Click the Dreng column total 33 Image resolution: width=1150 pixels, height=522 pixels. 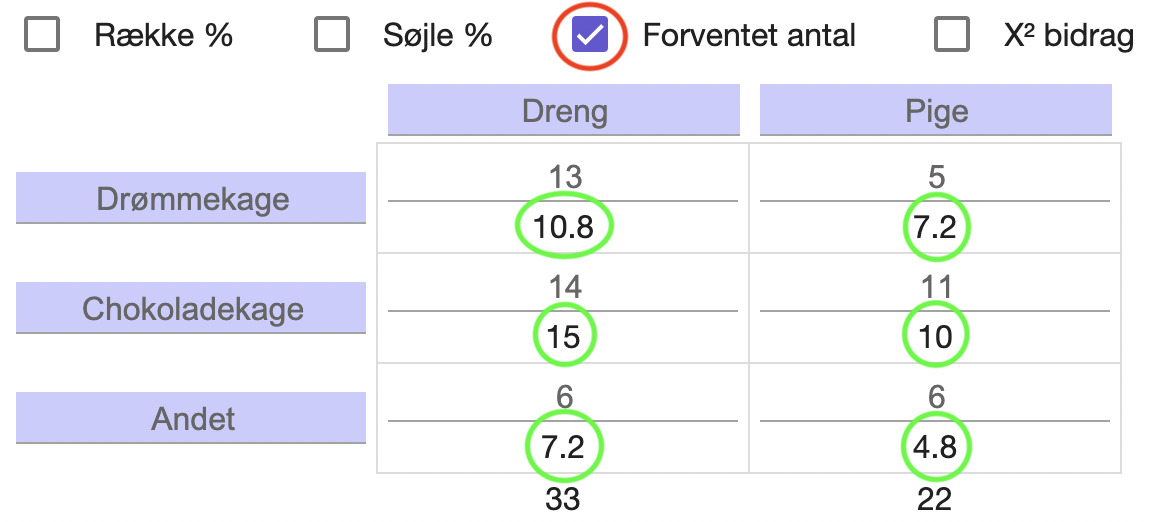(x=563, y=499)
